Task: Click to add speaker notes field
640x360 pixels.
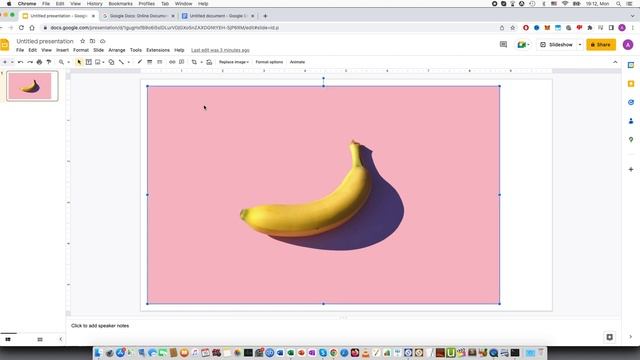Action: [x=100, y=326]
